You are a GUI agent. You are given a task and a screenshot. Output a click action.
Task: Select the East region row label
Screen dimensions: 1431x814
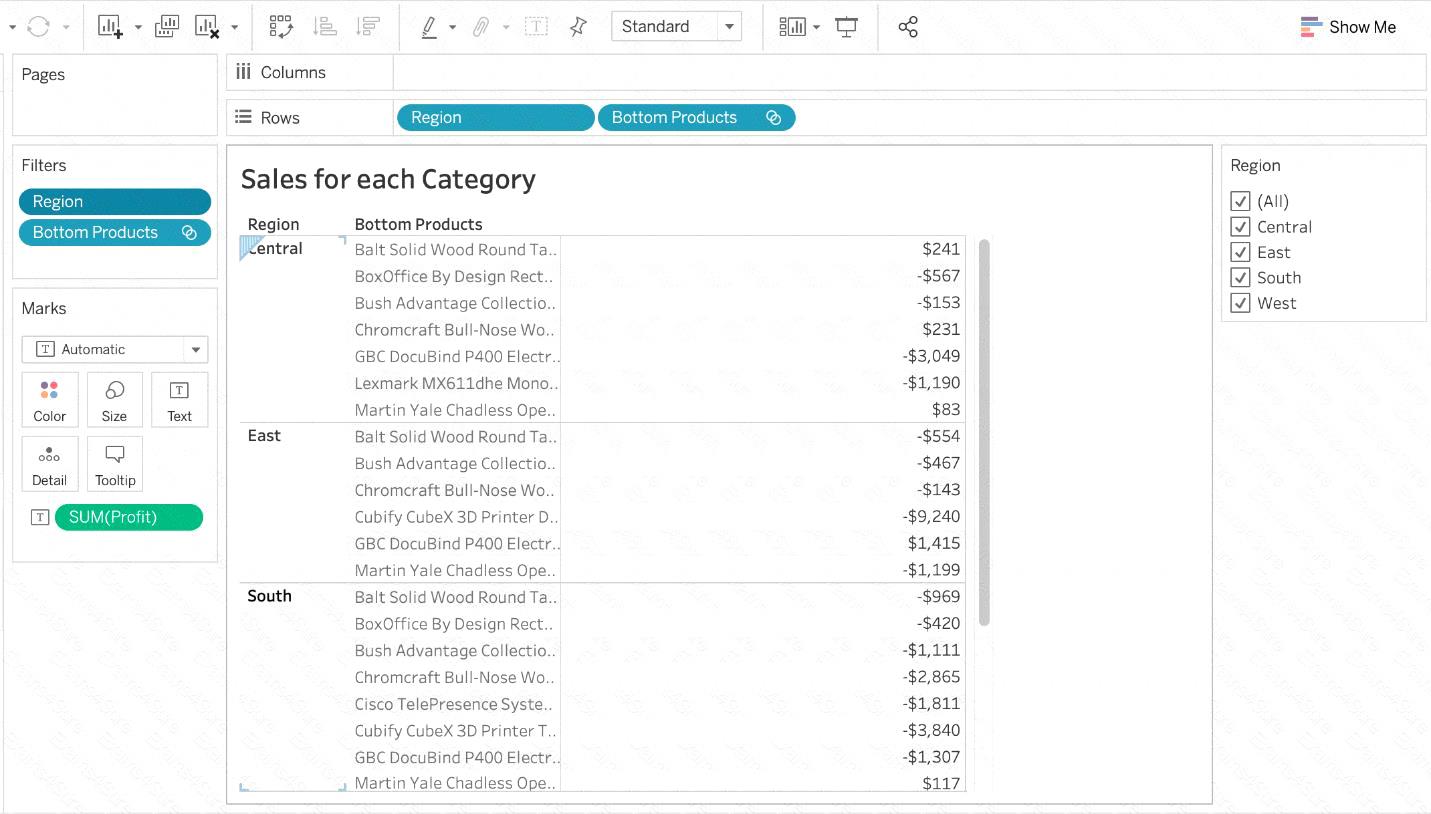coord(264,435)
